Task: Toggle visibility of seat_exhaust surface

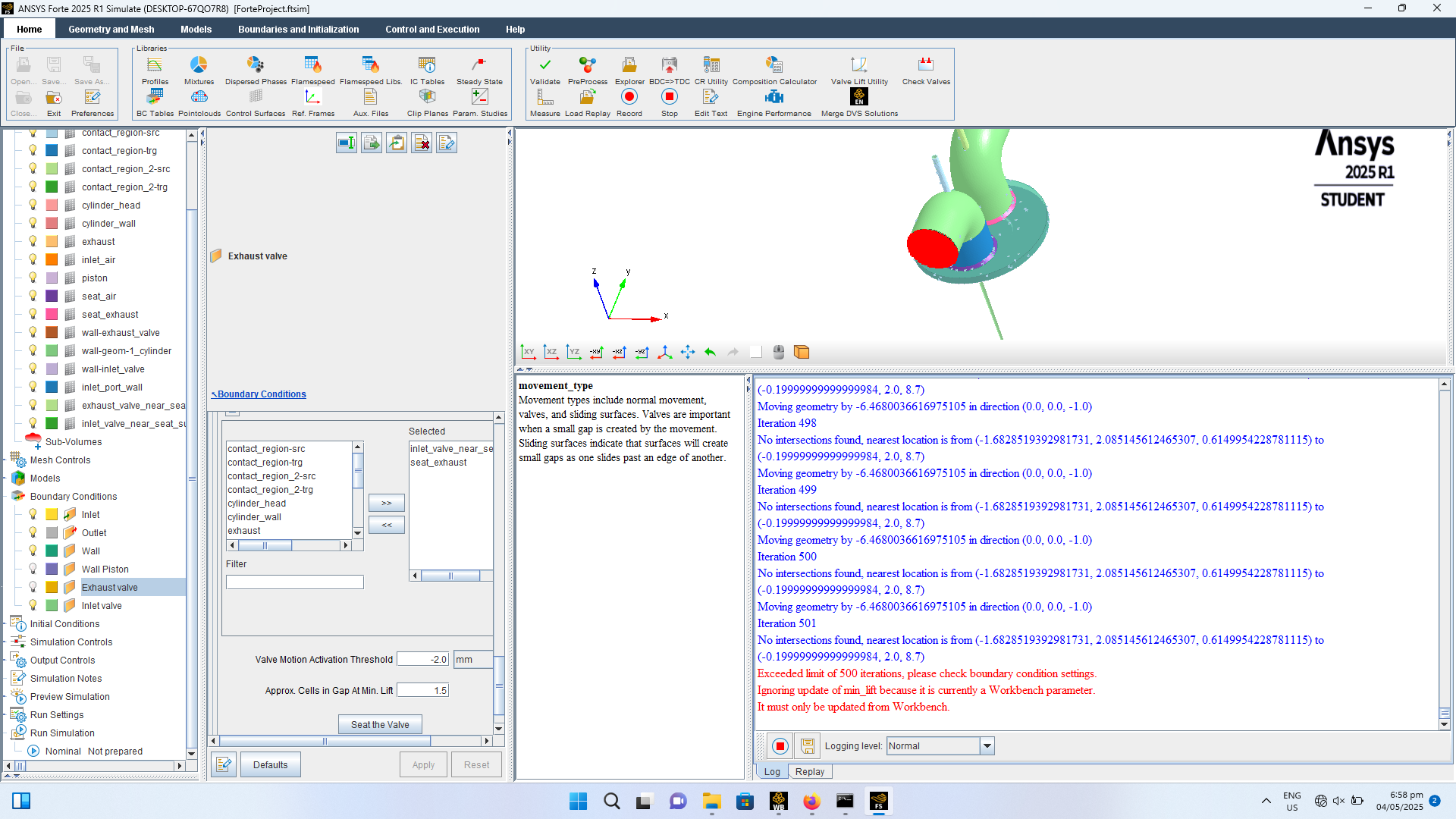Action: 33,314
